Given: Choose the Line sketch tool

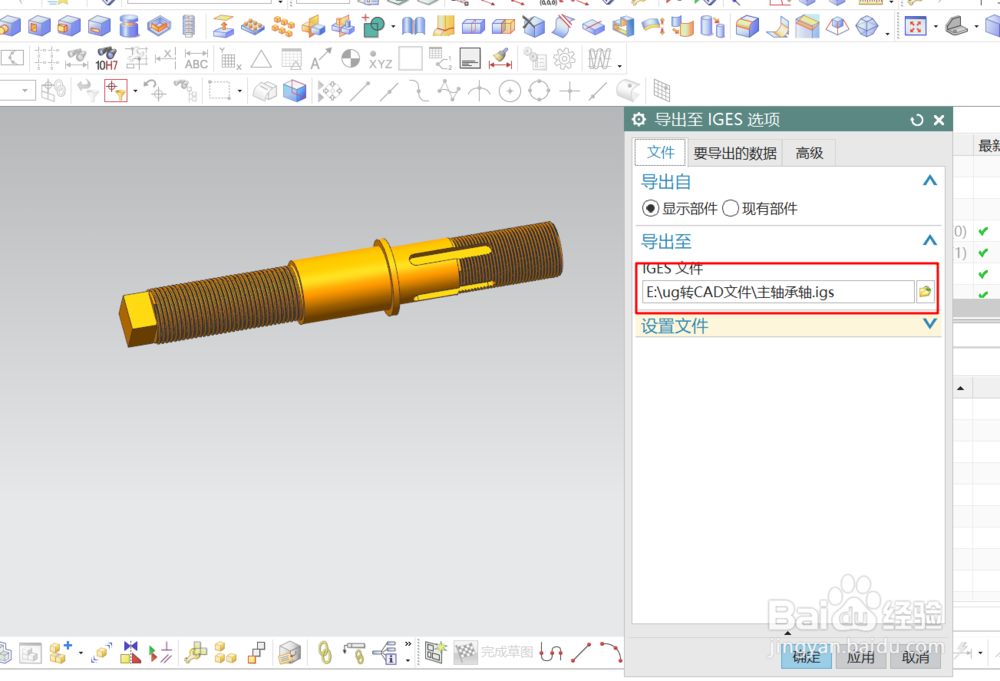Looking at the screenshot, I should pos(581,652).
